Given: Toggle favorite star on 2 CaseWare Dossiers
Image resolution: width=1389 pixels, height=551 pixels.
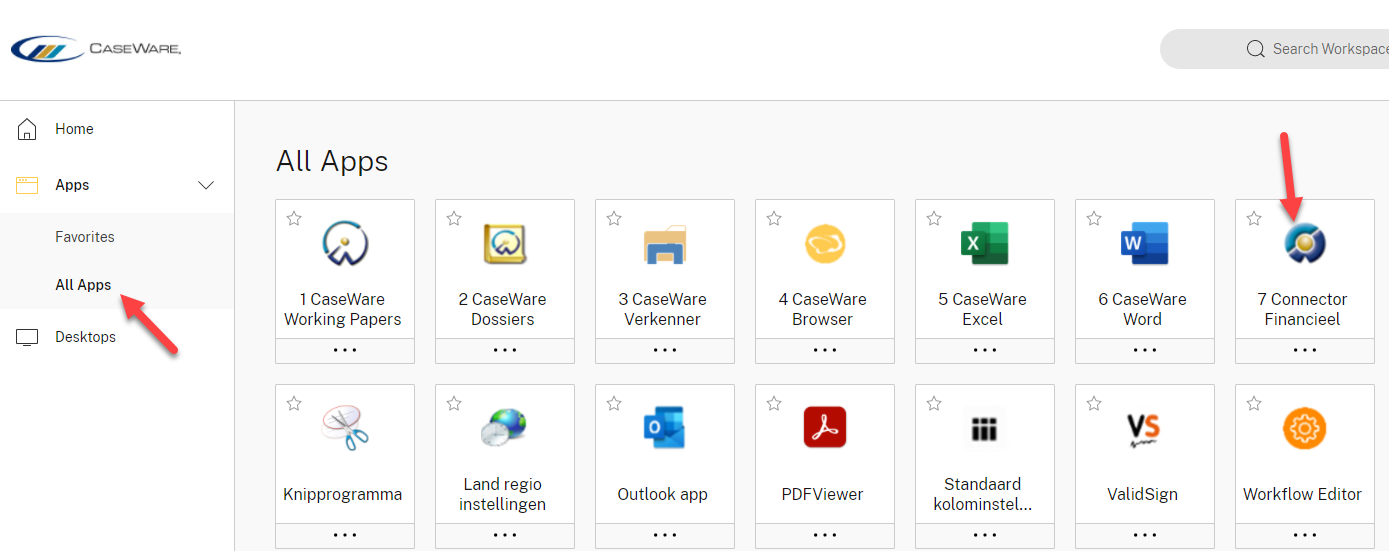Looking at the screenshot, I should pyautogui.click(x=454, y=218).
